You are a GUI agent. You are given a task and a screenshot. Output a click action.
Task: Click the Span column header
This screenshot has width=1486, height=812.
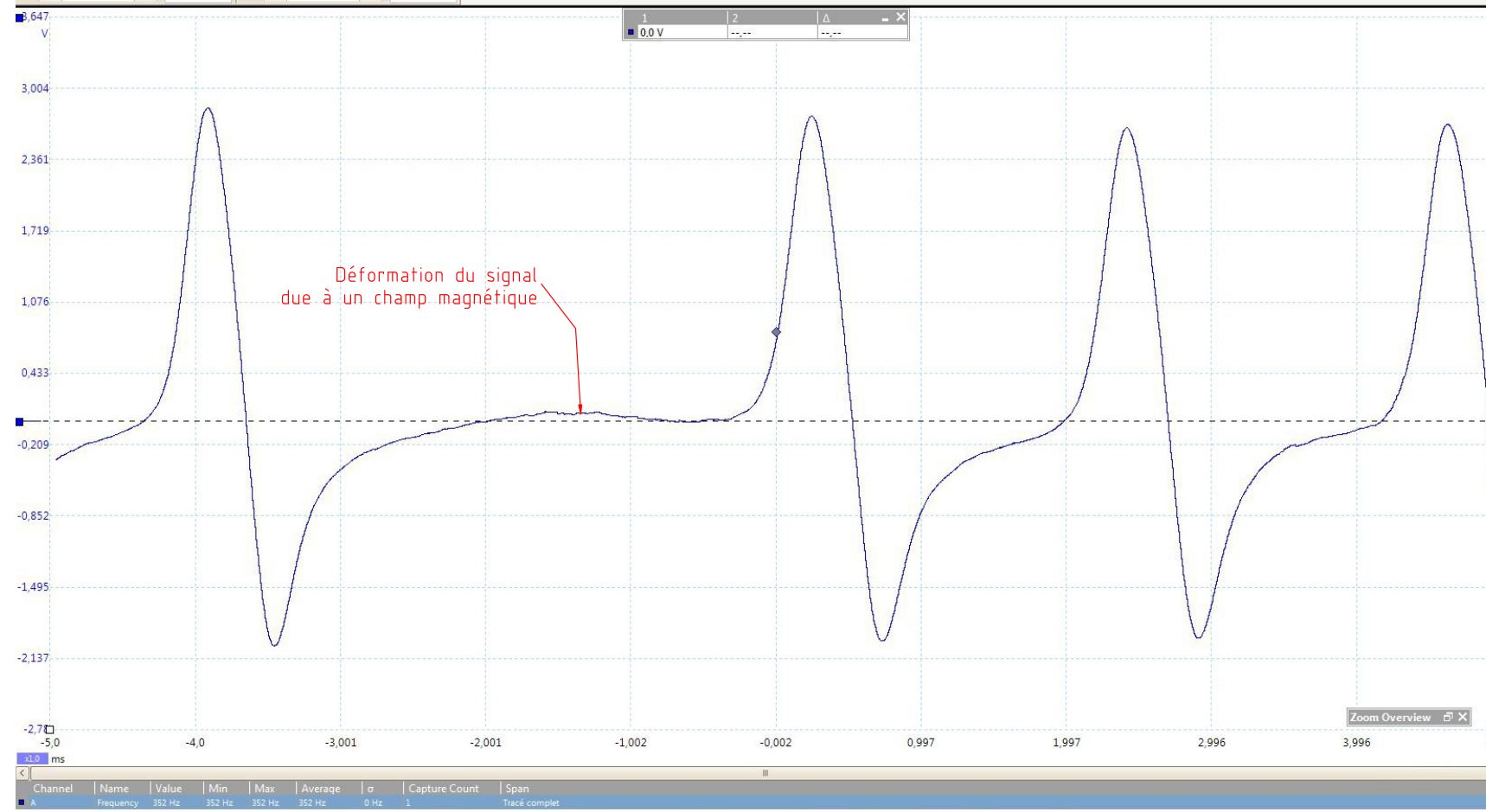[516, 789]
